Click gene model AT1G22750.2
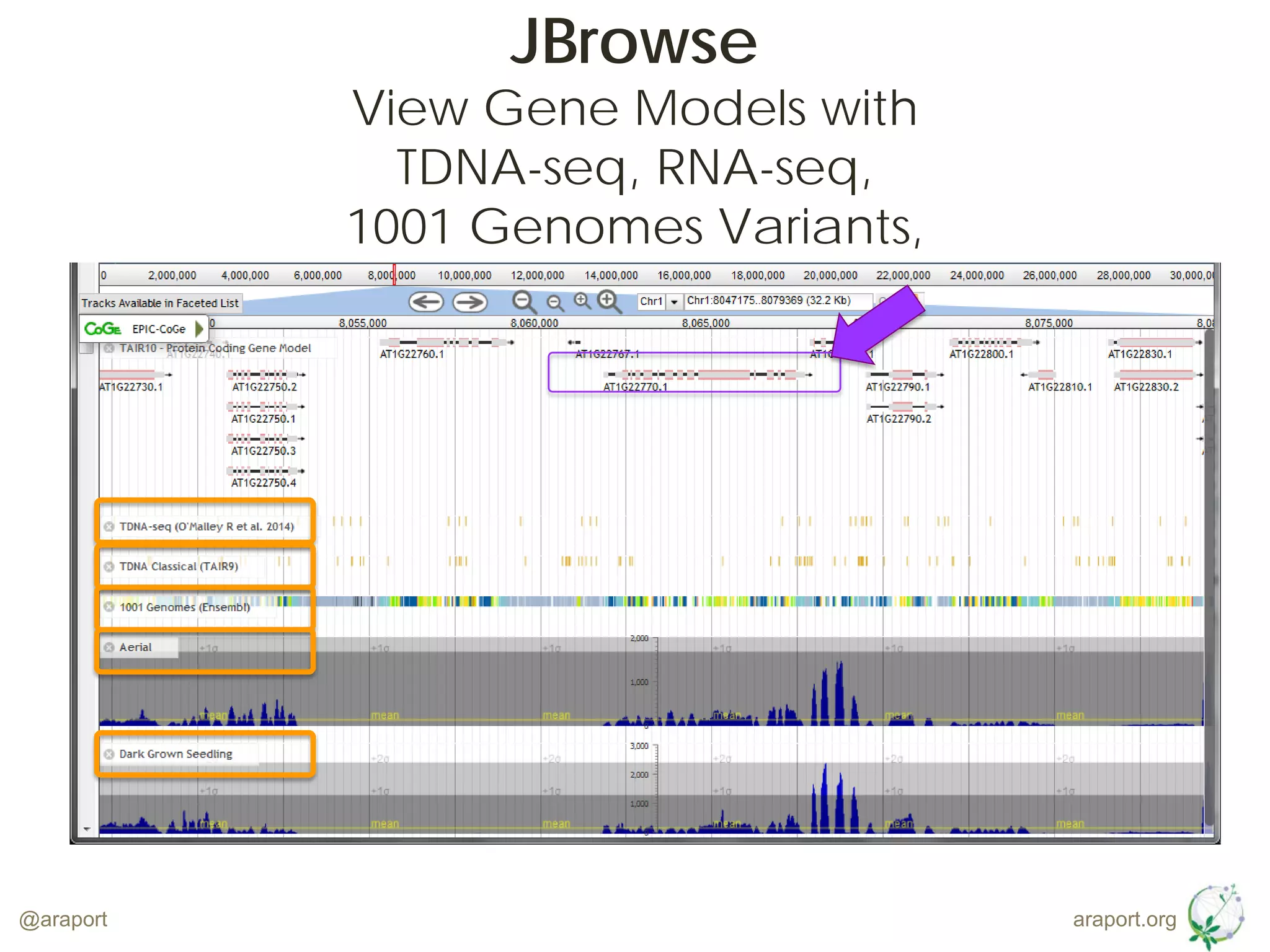The height and width of the screenshot is (952, 1270). [x=267, y=374]
